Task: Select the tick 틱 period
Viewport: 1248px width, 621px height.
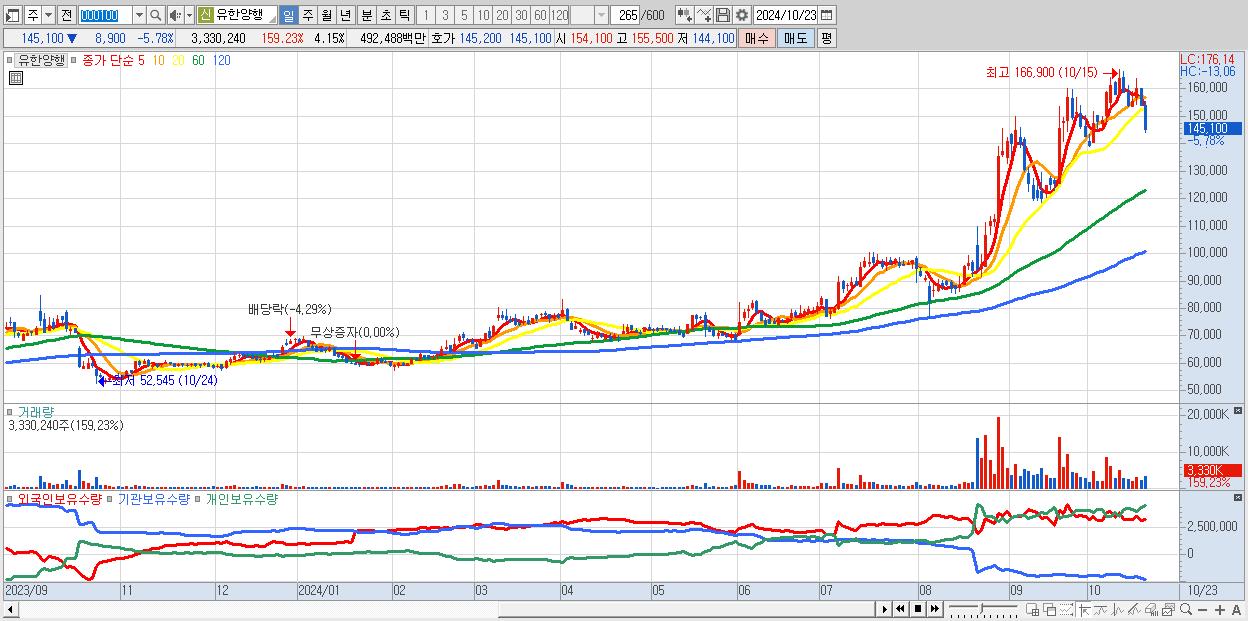Action: coord(404,15)
